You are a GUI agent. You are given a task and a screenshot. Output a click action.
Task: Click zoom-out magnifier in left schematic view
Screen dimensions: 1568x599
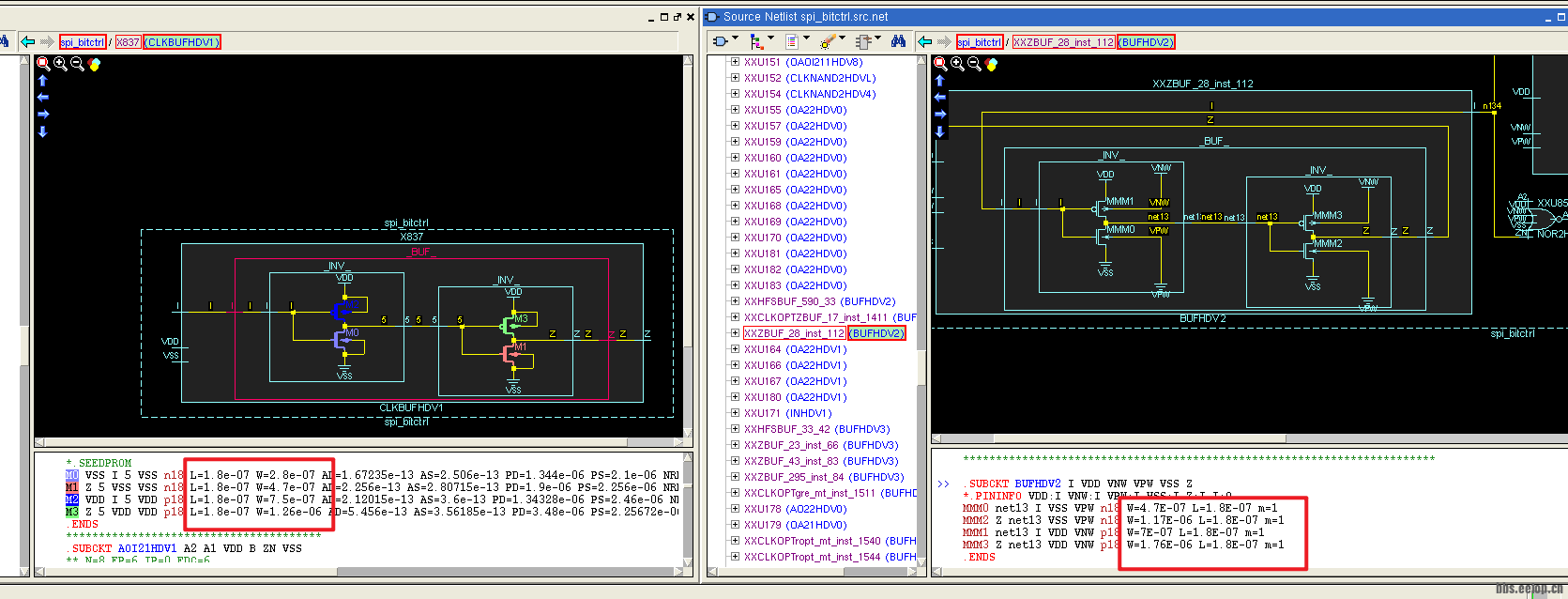[77, 64]
